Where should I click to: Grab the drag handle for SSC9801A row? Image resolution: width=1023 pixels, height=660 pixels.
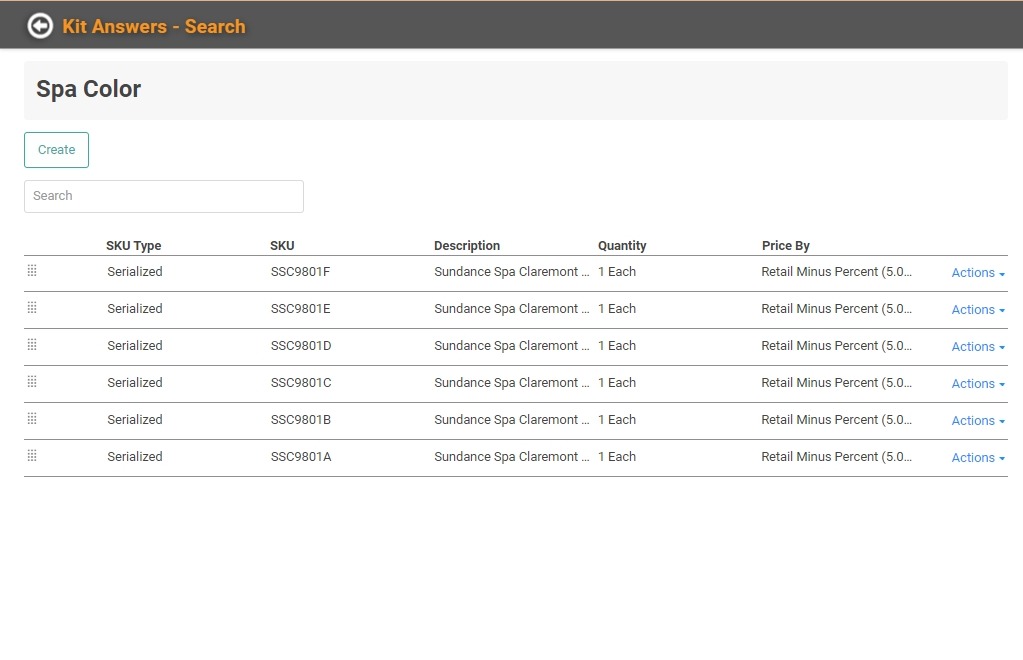tap(32, 457)
